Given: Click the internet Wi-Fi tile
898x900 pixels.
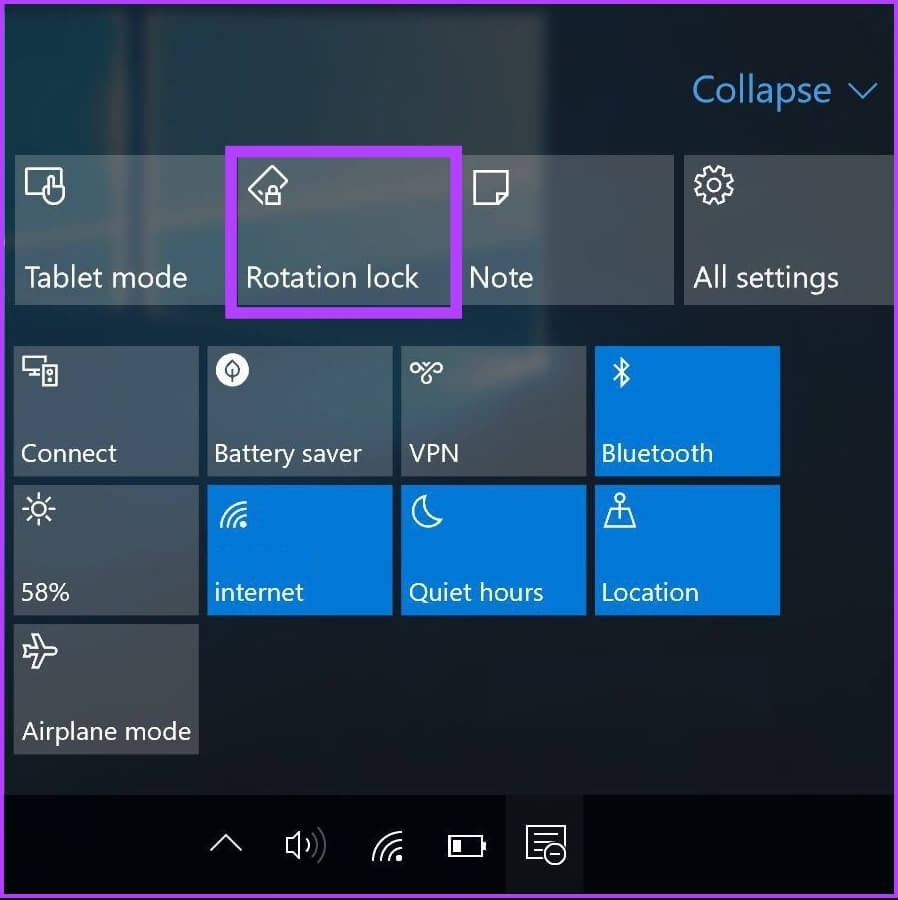Looking at the screenshot, I should (300, 550).
